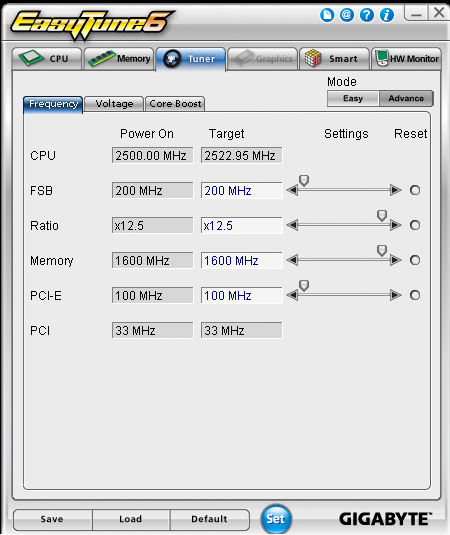Close the EasyTune6 window
This screenshot has width=450, height=535.
coord(439,13)
